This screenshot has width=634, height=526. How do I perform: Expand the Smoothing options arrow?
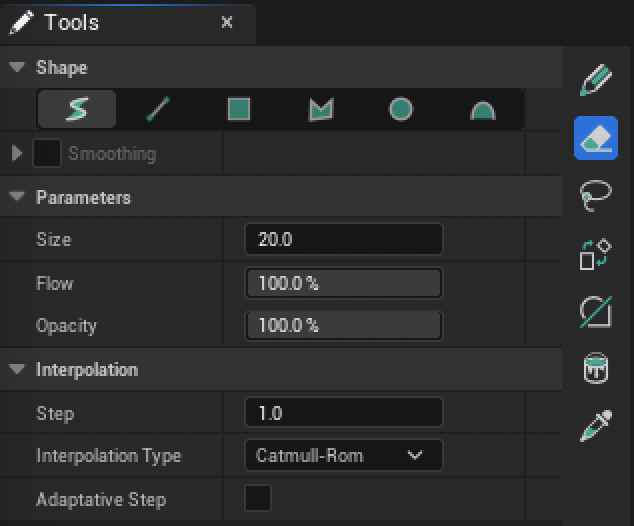tap(17, 154)
